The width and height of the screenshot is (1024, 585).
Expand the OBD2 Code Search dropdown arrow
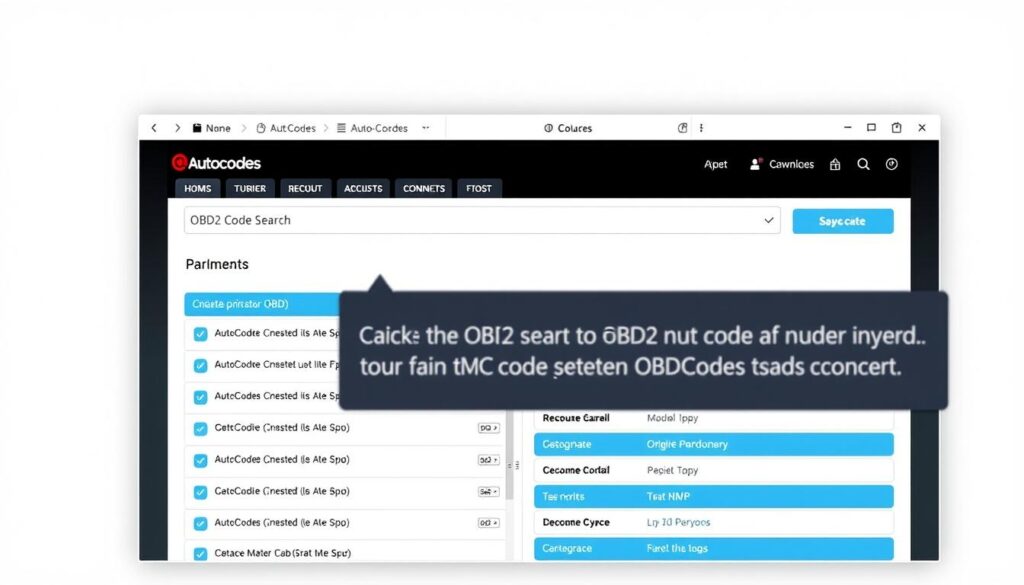pyautogui.click(x=769, y=221)
